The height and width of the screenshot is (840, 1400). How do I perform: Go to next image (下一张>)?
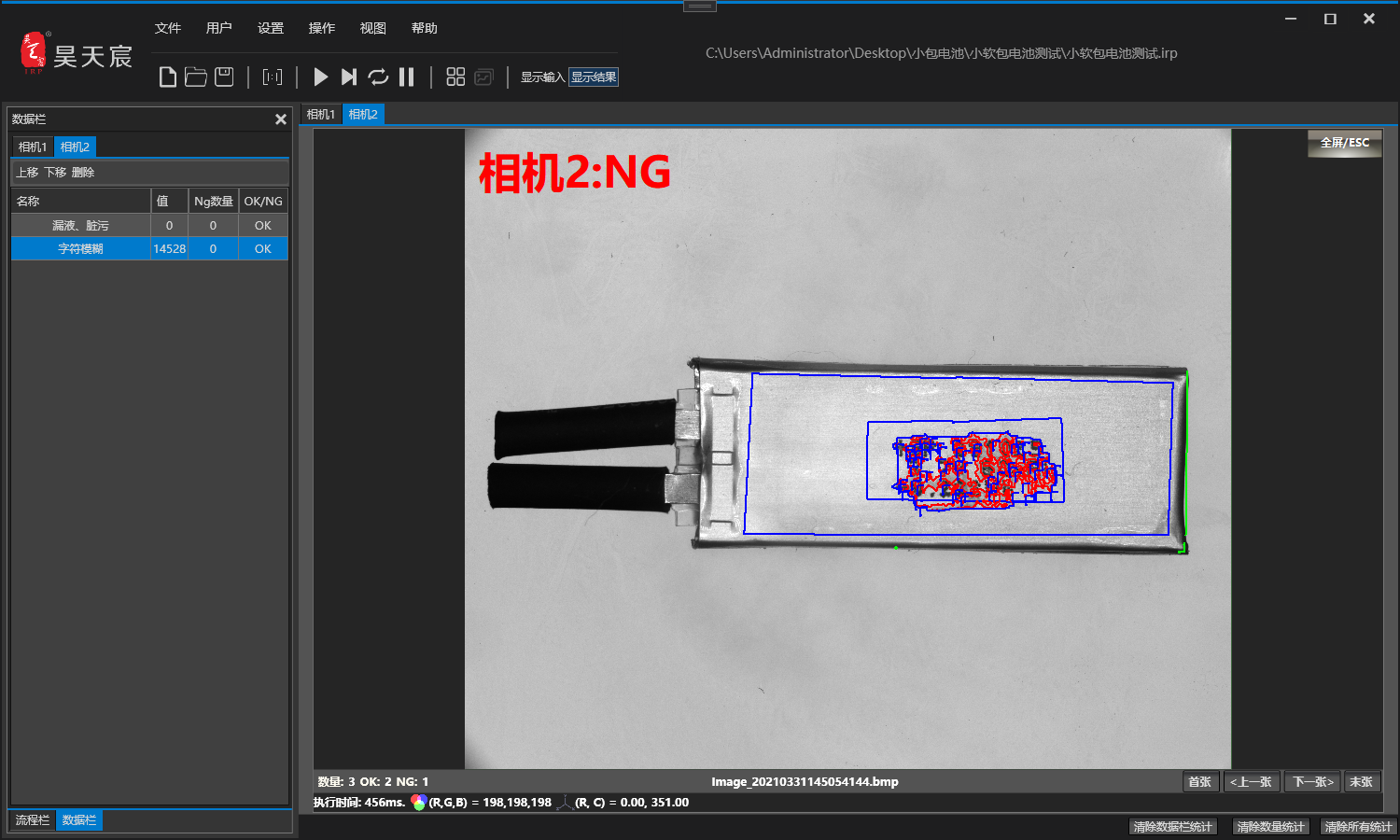point(1312,782)
